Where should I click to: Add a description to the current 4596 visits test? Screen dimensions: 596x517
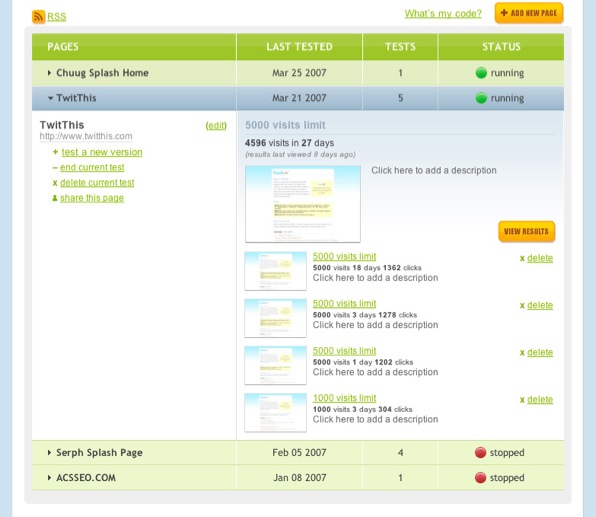[434, 170]
